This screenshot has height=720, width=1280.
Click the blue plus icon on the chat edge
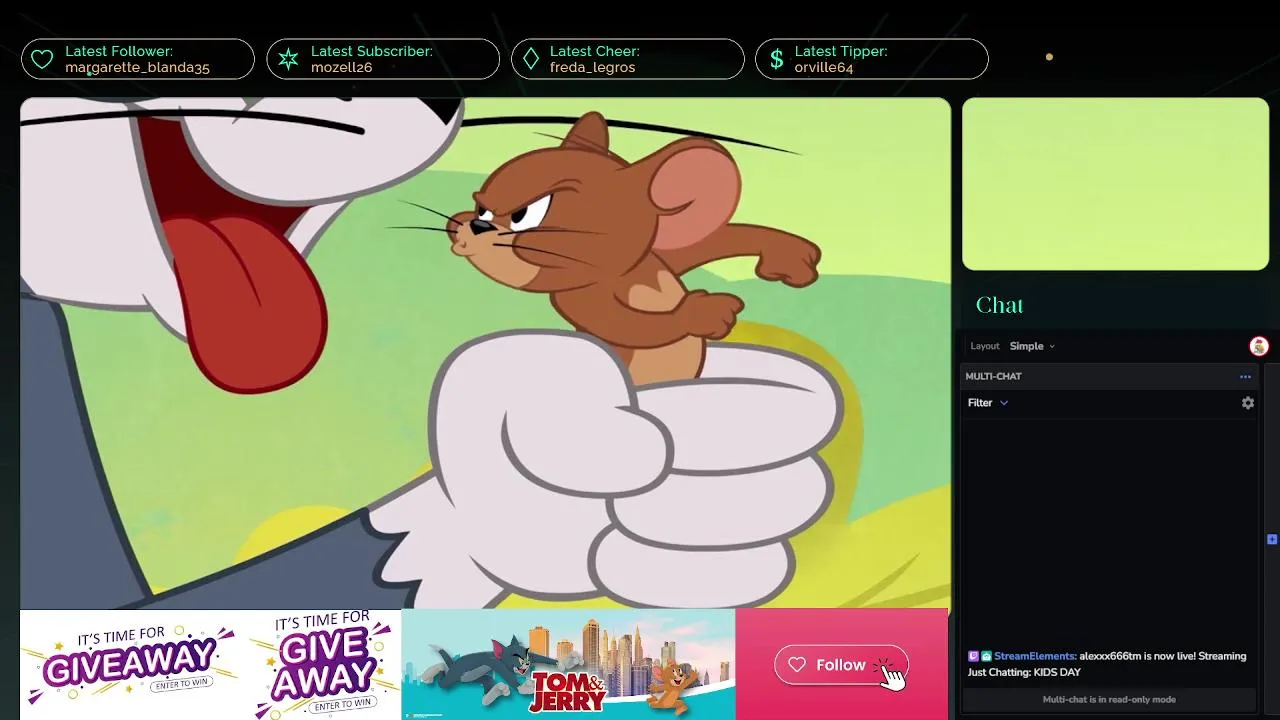pyautogui.click(x=1272, y=539)
